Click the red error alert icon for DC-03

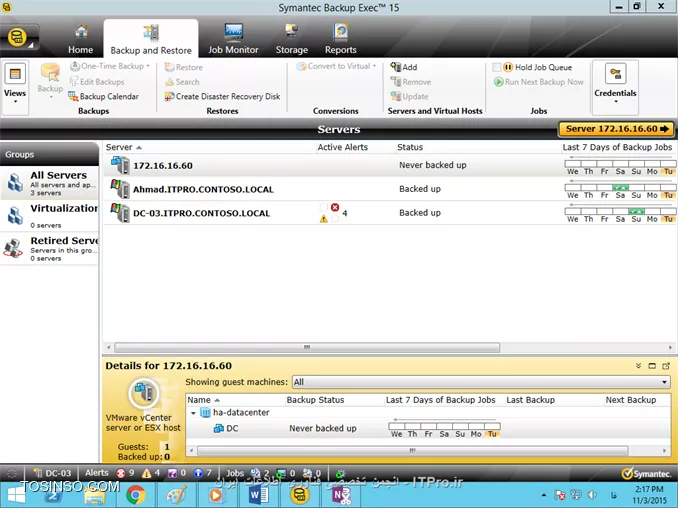tap(335, 208)
